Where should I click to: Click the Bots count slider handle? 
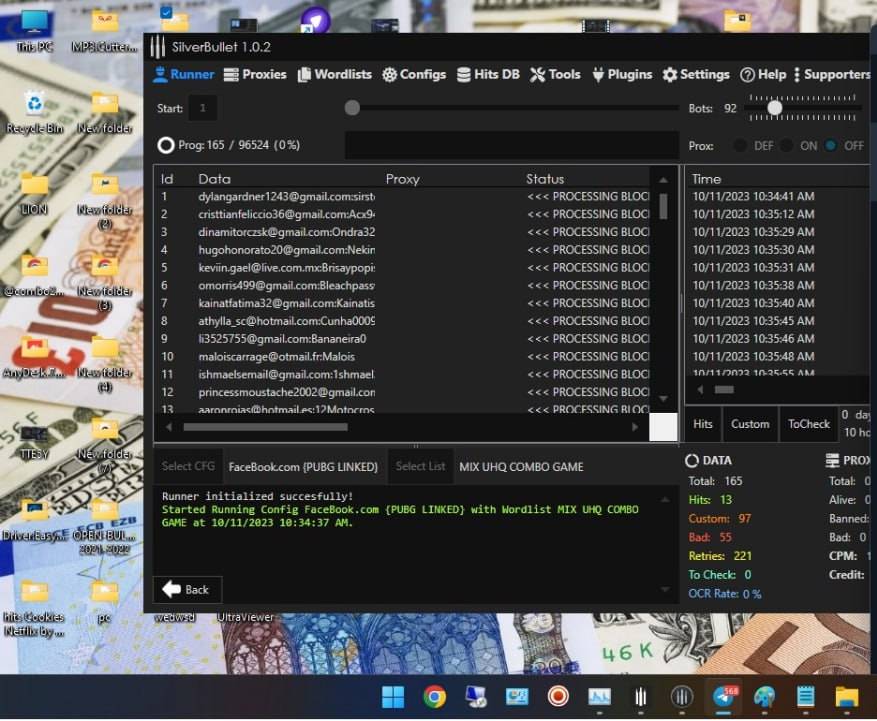pyautogui.click(x=774, y=108)
